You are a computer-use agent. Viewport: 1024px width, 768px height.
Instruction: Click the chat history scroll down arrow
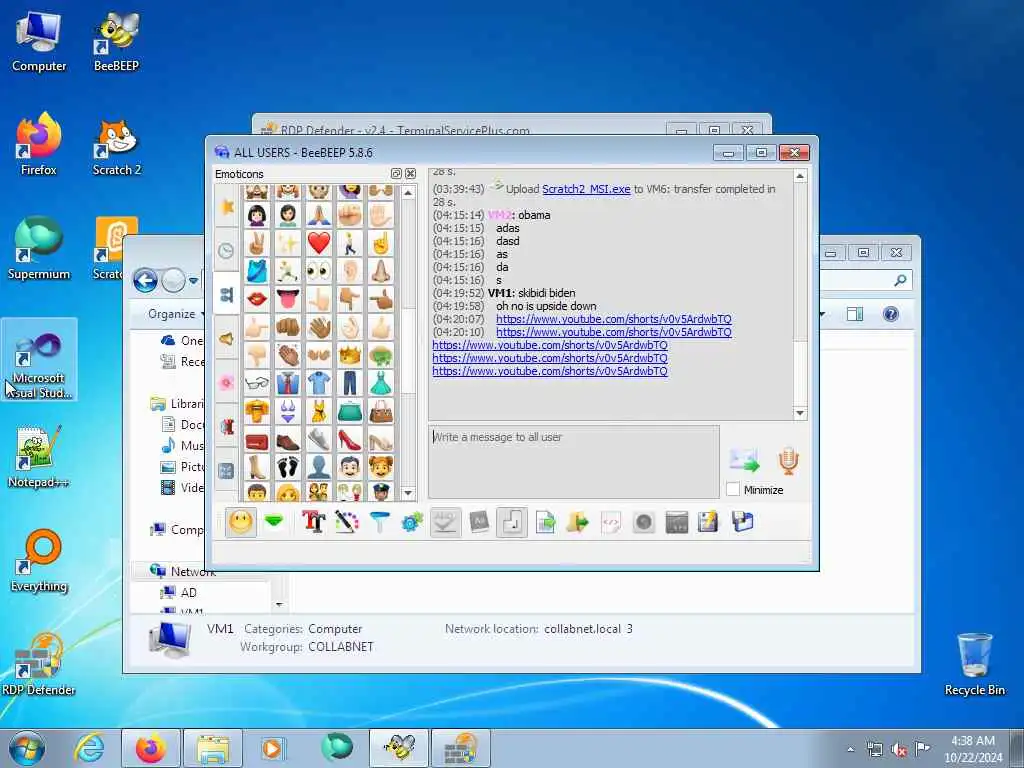[x=799, y=413]
